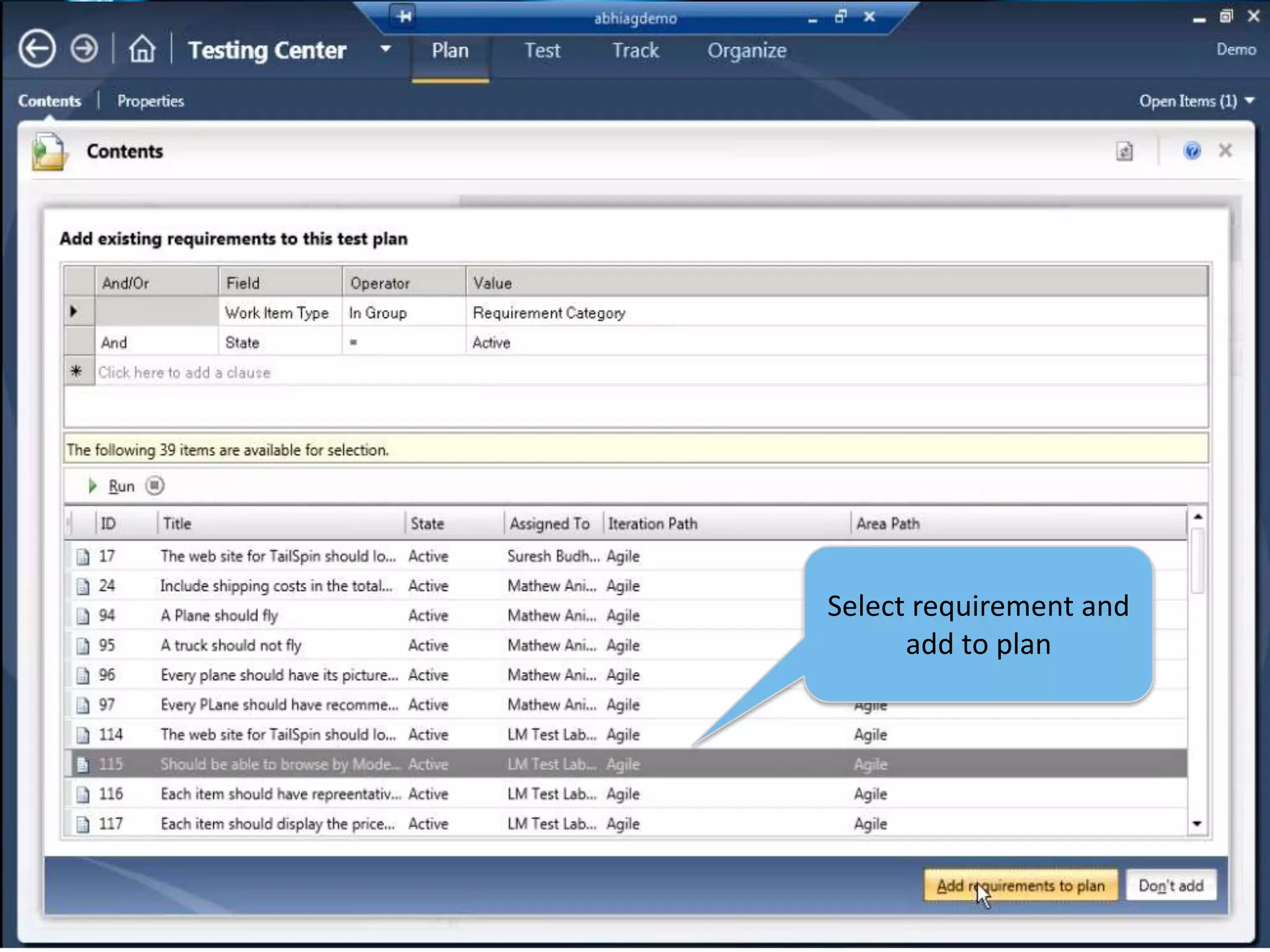Click the Don't add button
Screen dimensions: 1270x952
coord(1170,886)
